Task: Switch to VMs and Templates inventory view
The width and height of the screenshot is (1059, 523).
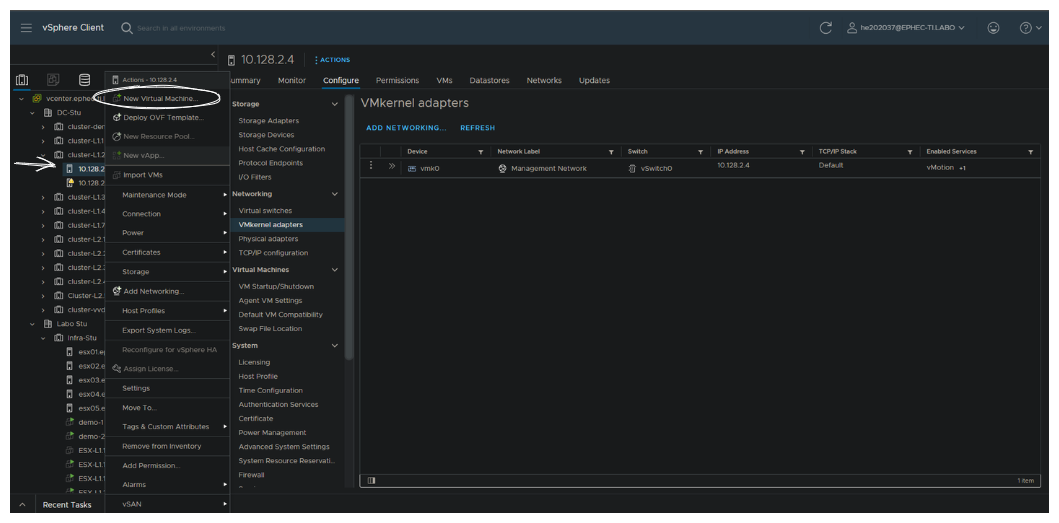Action: tap(53, 80)
